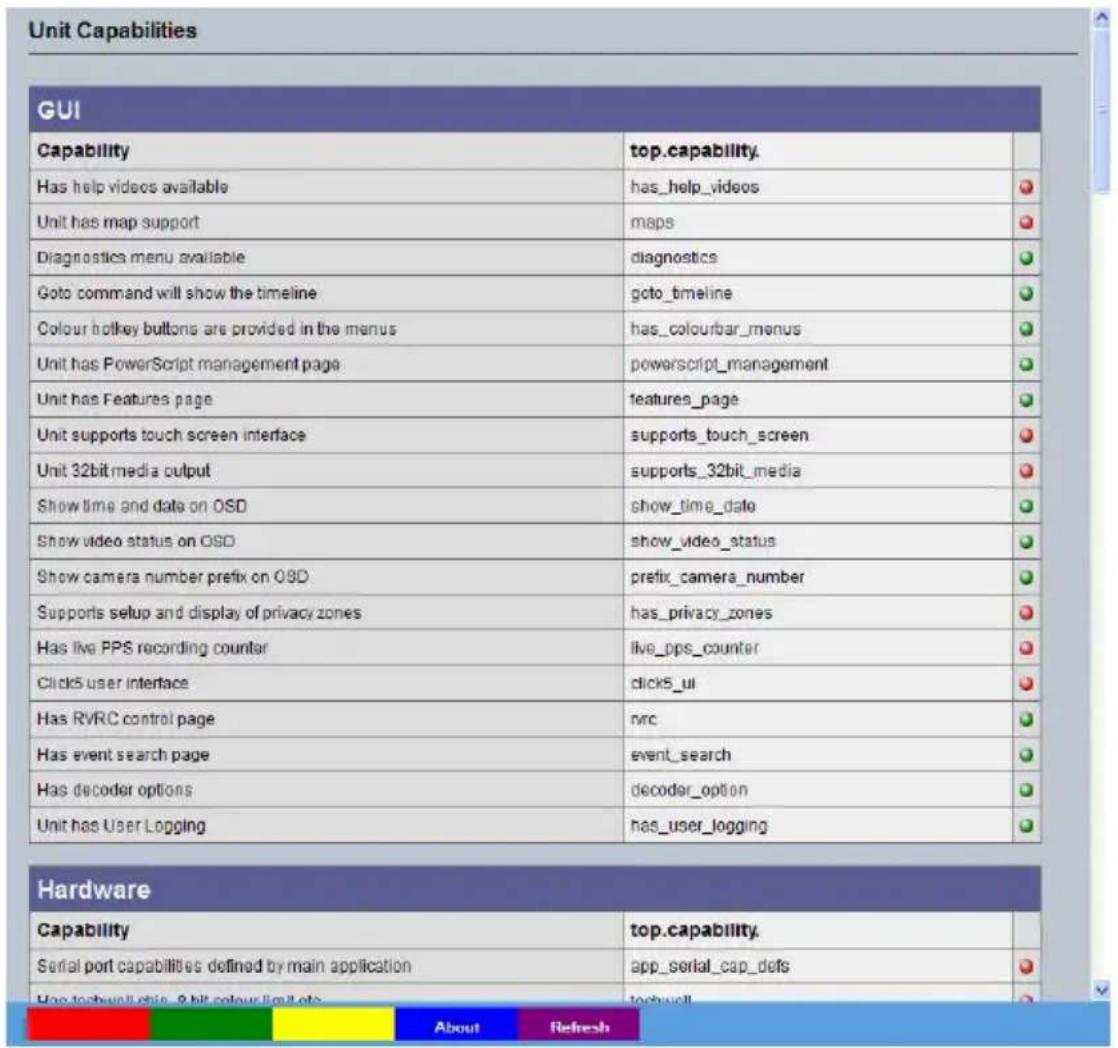This screenshot has height=1048, width=1118.
Task: Click the 'powerscript_management' capability name
Action: tap(729, 364)
